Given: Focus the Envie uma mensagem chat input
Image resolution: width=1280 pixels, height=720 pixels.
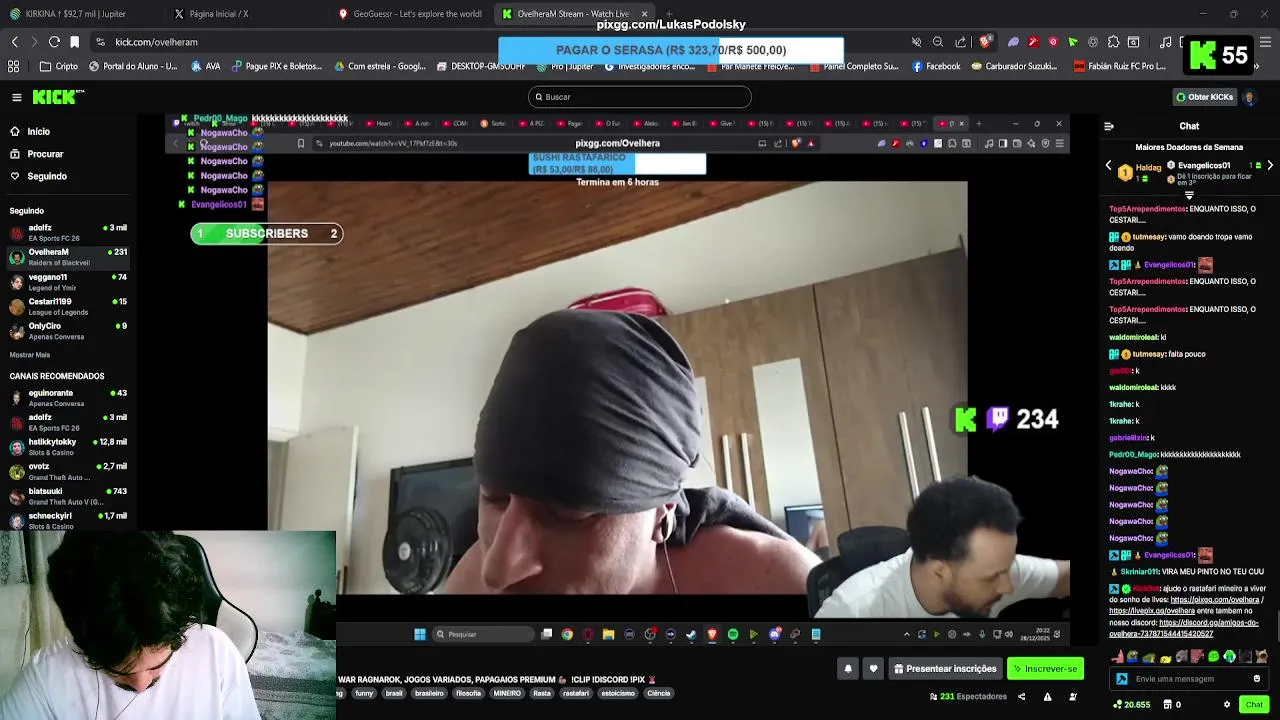Looking at the screenshot, I should pos(1190,679).
